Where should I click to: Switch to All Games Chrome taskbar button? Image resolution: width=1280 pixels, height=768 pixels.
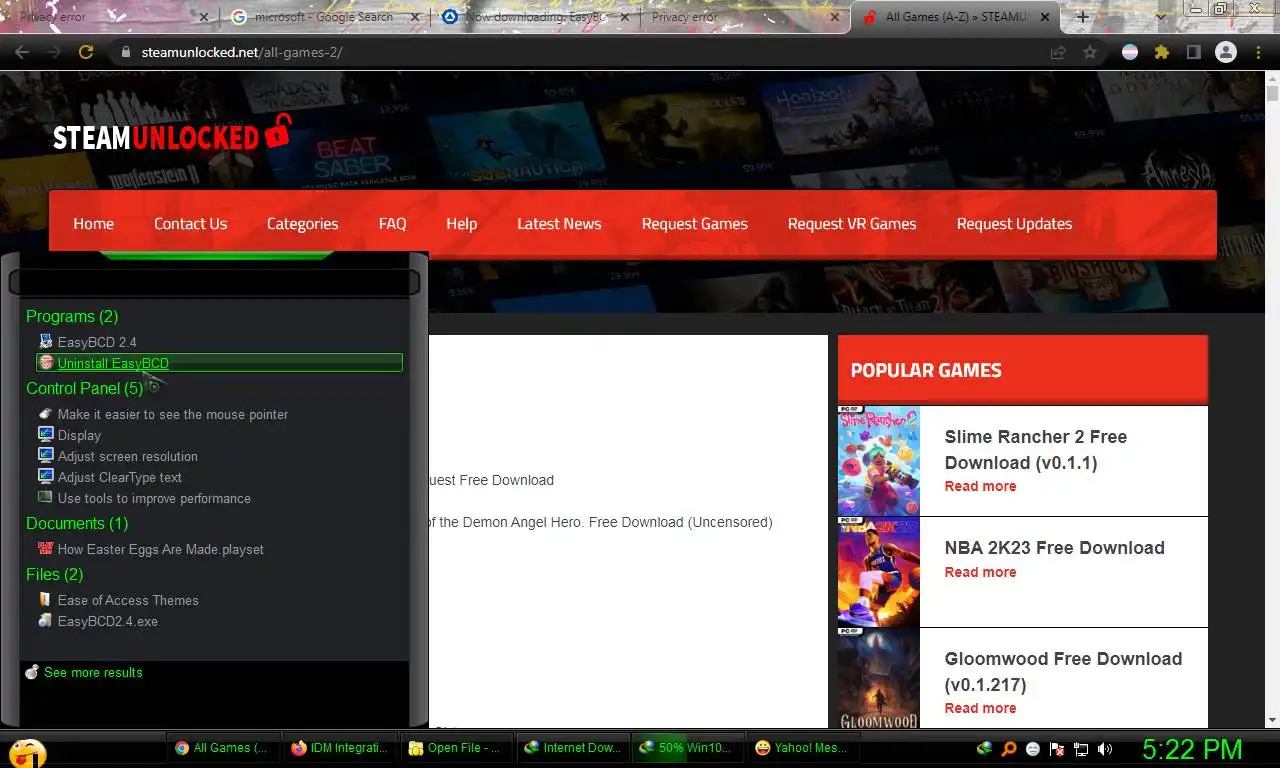click(222, 747)
